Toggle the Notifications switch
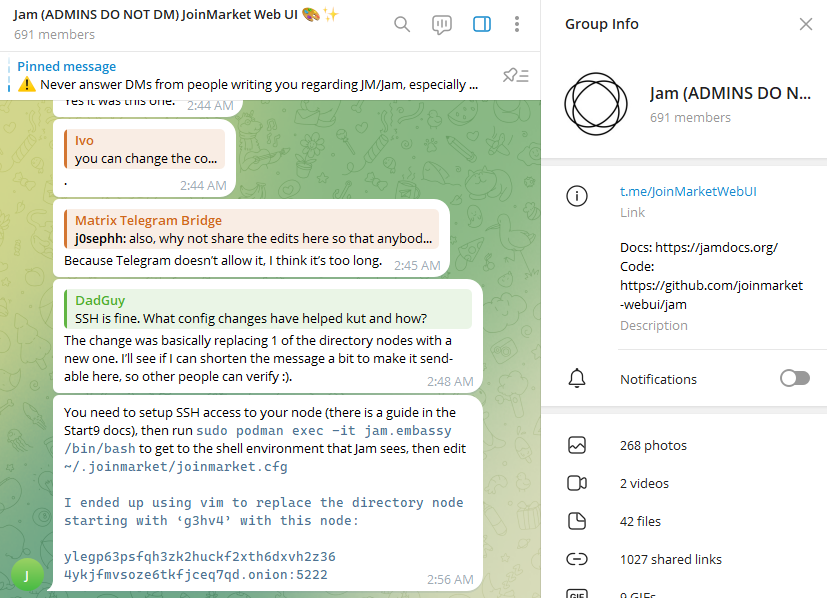 click(795, 378)
